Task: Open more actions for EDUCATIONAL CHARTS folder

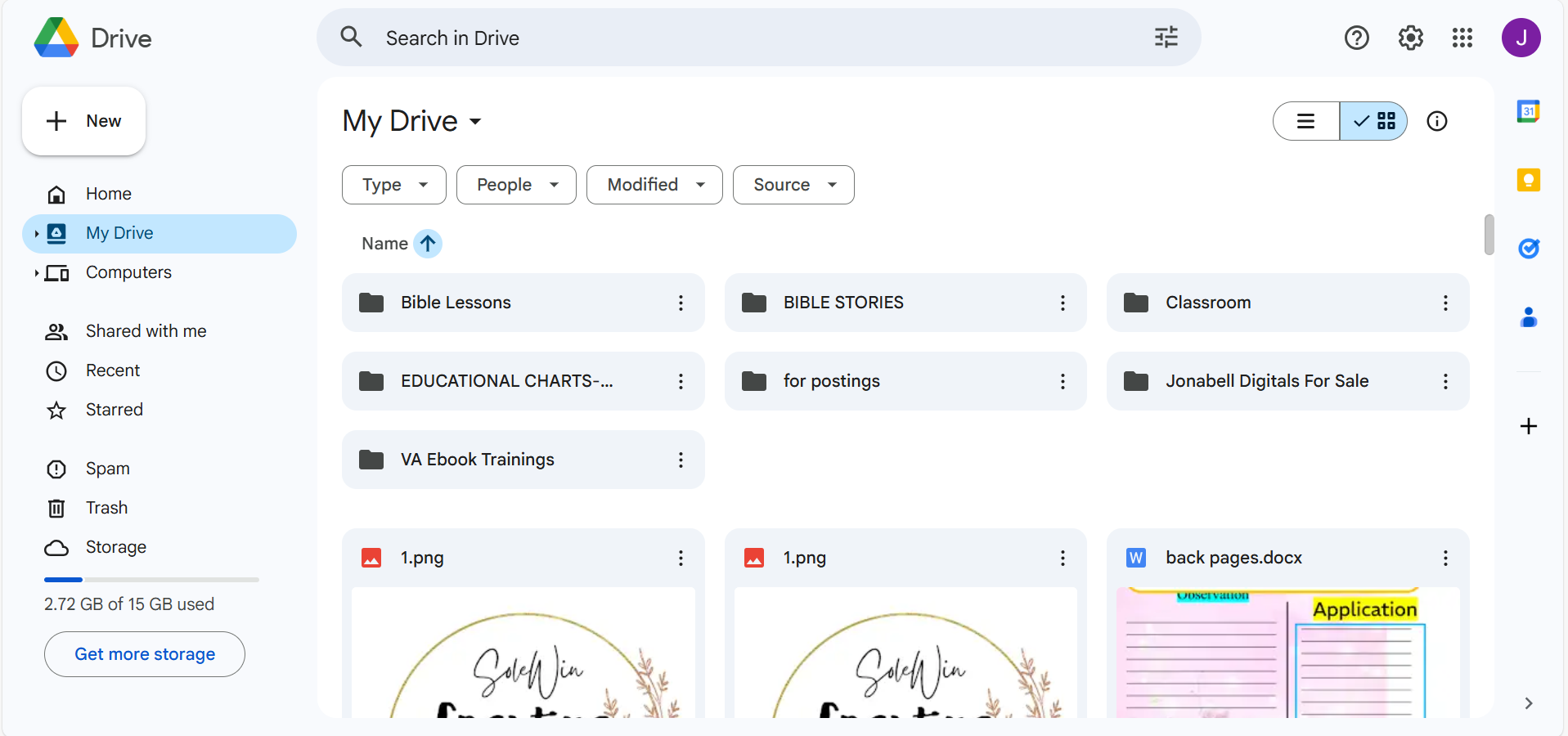Action: [x=681, y=381]
